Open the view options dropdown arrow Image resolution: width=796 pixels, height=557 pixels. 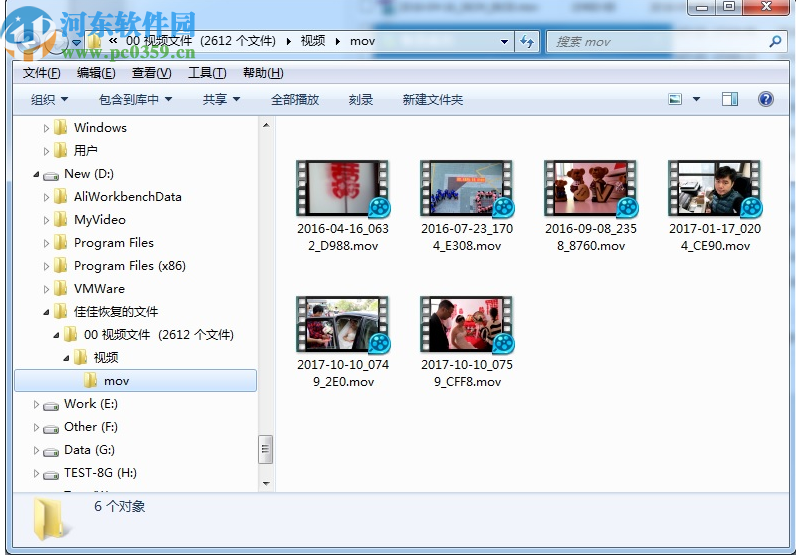click(696, 99)
